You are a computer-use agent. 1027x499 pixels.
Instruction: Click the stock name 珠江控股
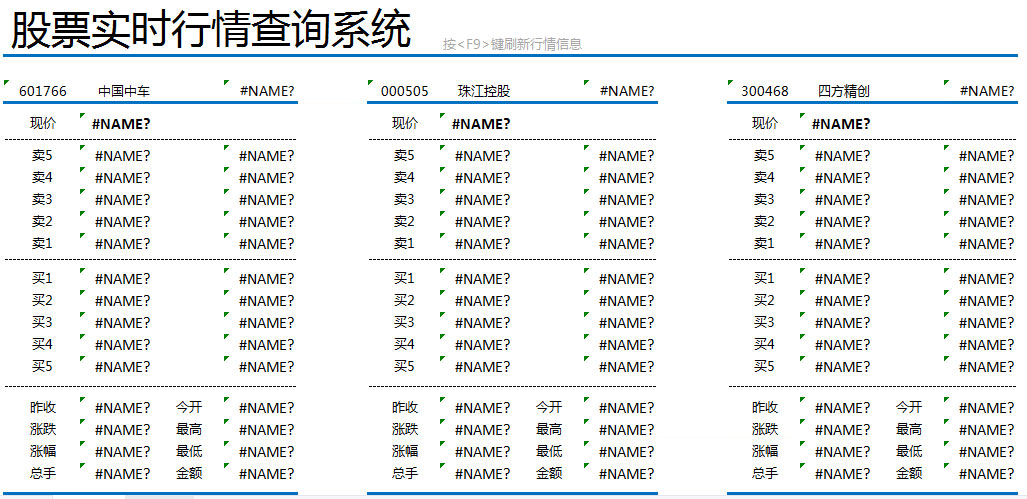click(x=484, y=91)
